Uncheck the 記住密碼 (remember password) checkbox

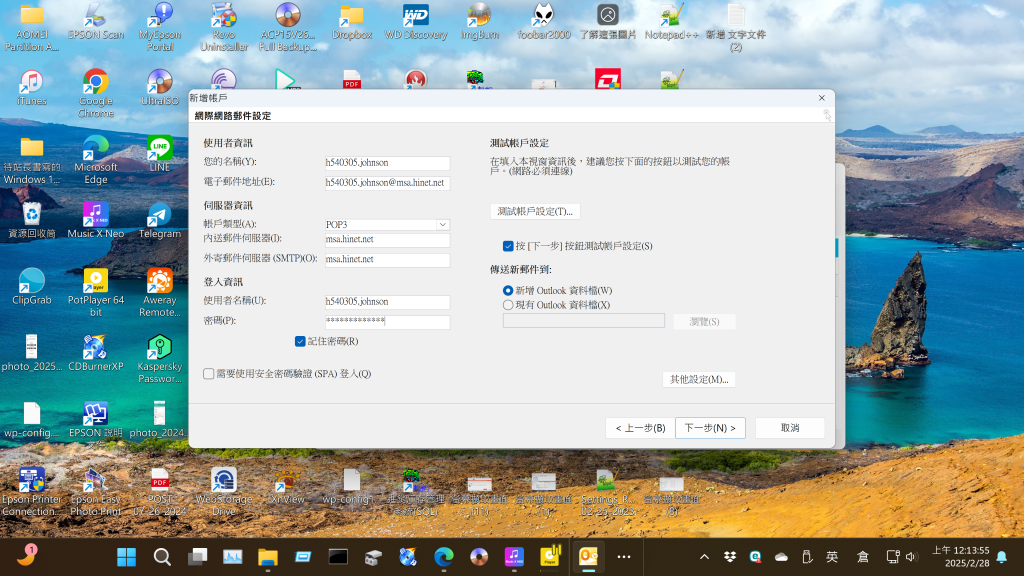pos(300,342)
